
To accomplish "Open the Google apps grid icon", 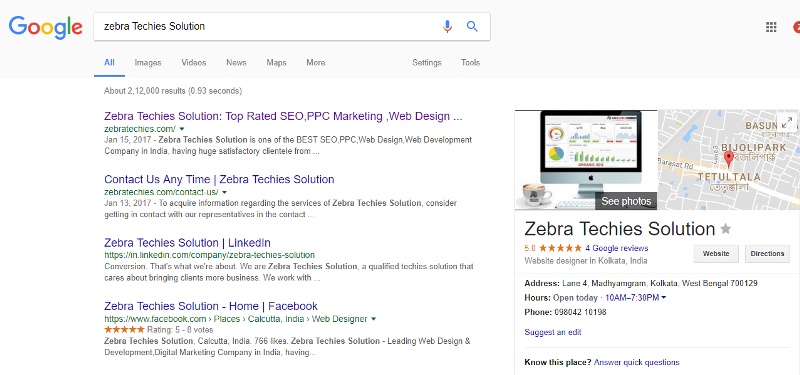I will [771, 27].
